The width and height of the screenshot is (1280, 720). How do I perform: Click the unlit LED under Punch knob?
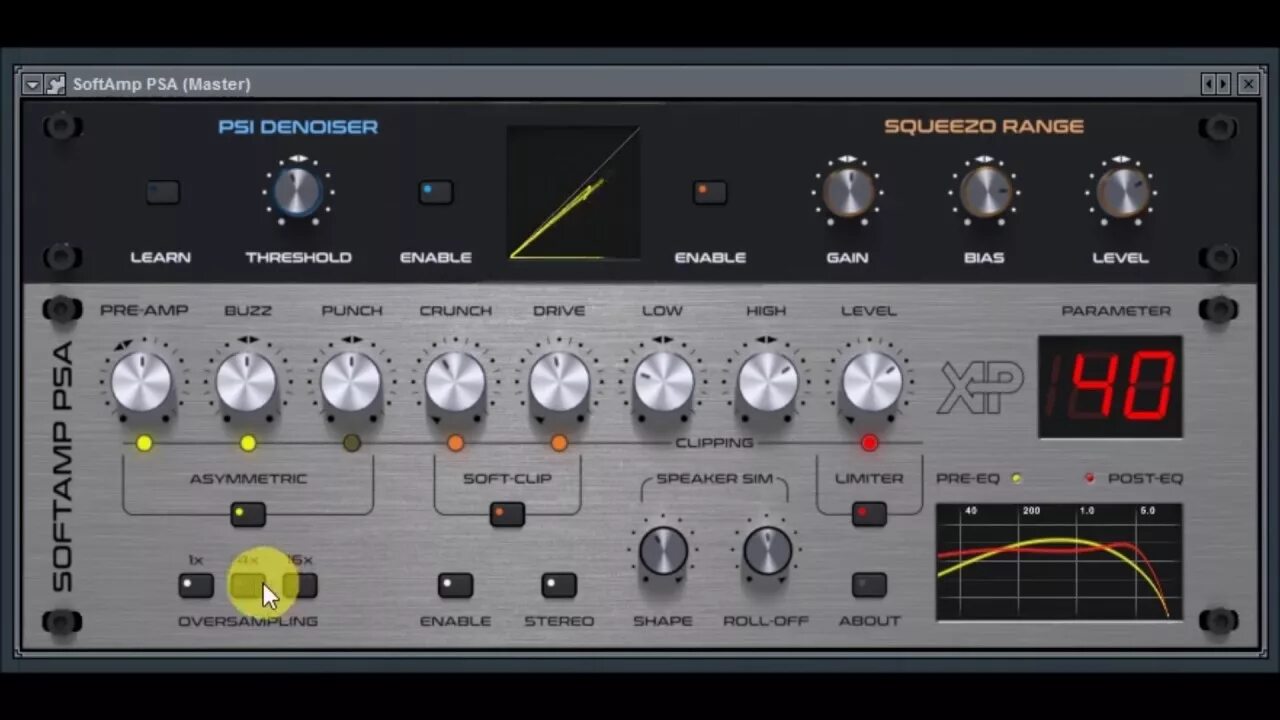[x=352, y=443]
